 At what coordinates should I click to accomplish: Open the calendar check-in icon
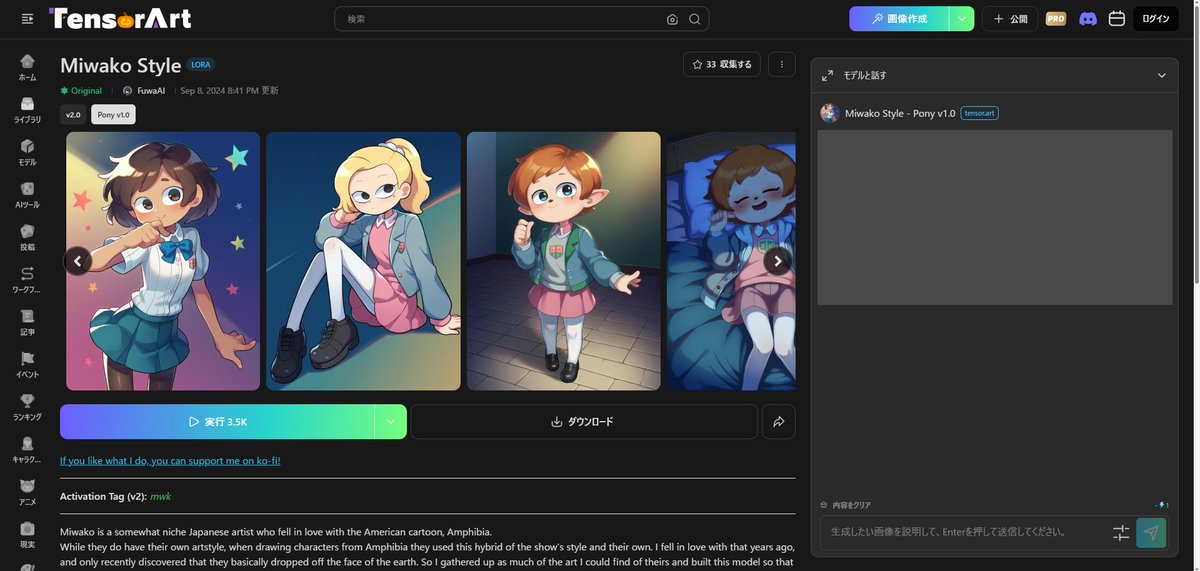pyautogui.click(x=1117, y=18)
